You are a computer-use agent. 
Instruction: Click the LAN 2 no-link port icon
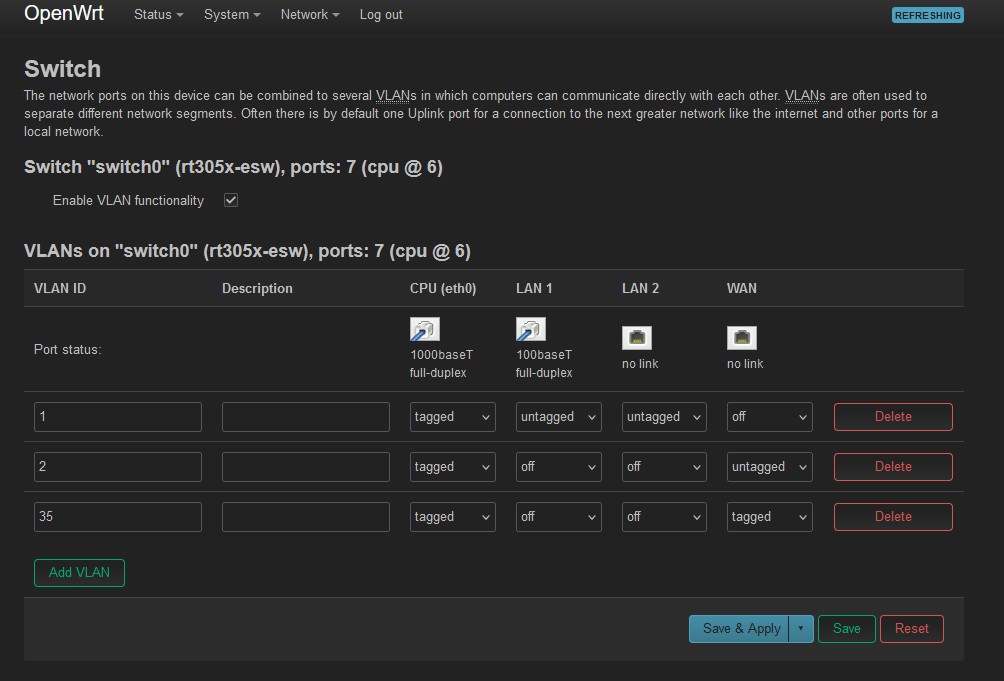(x=636, y=338)
